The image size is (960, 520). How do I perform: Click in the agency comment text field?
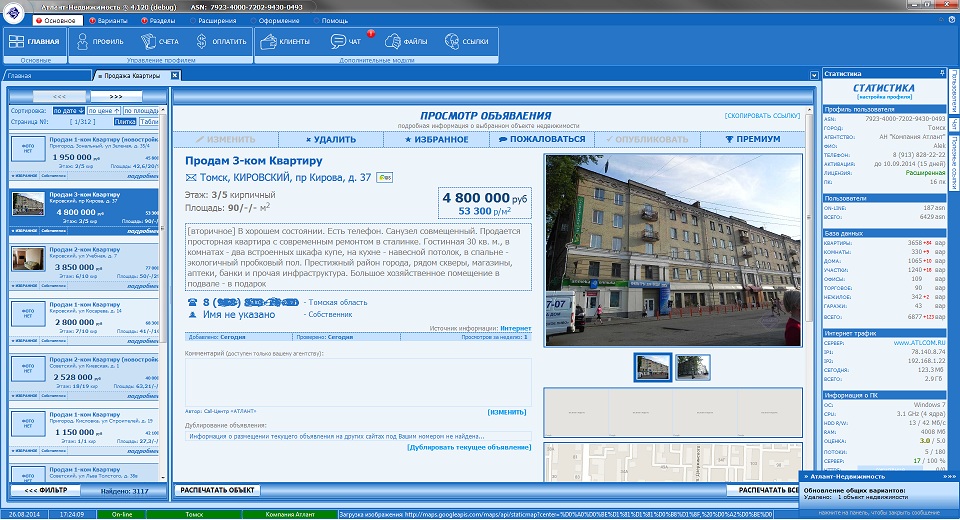point(358,383)
